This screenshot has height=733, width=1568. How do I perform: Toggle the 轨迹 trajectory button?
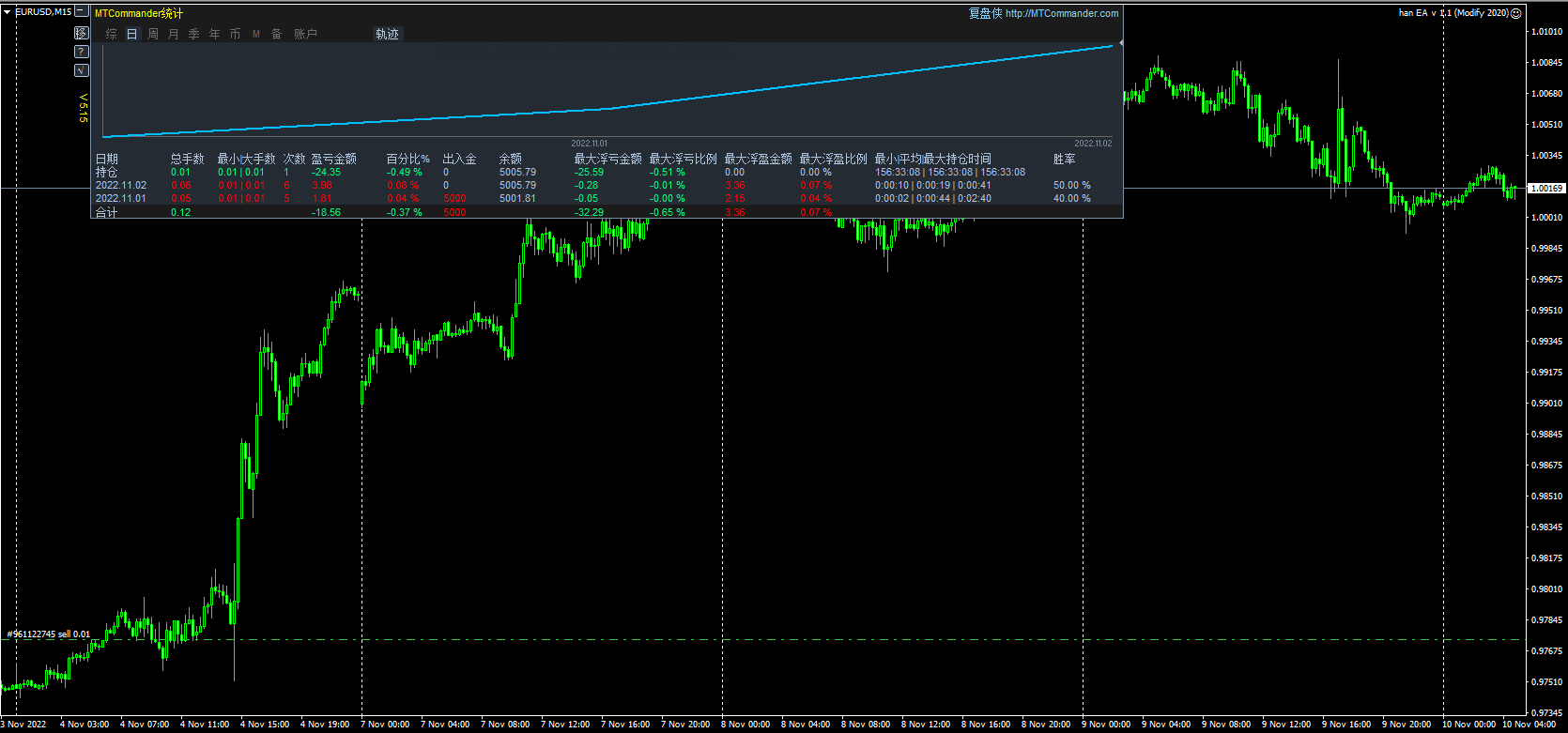[x=387, y=34]
